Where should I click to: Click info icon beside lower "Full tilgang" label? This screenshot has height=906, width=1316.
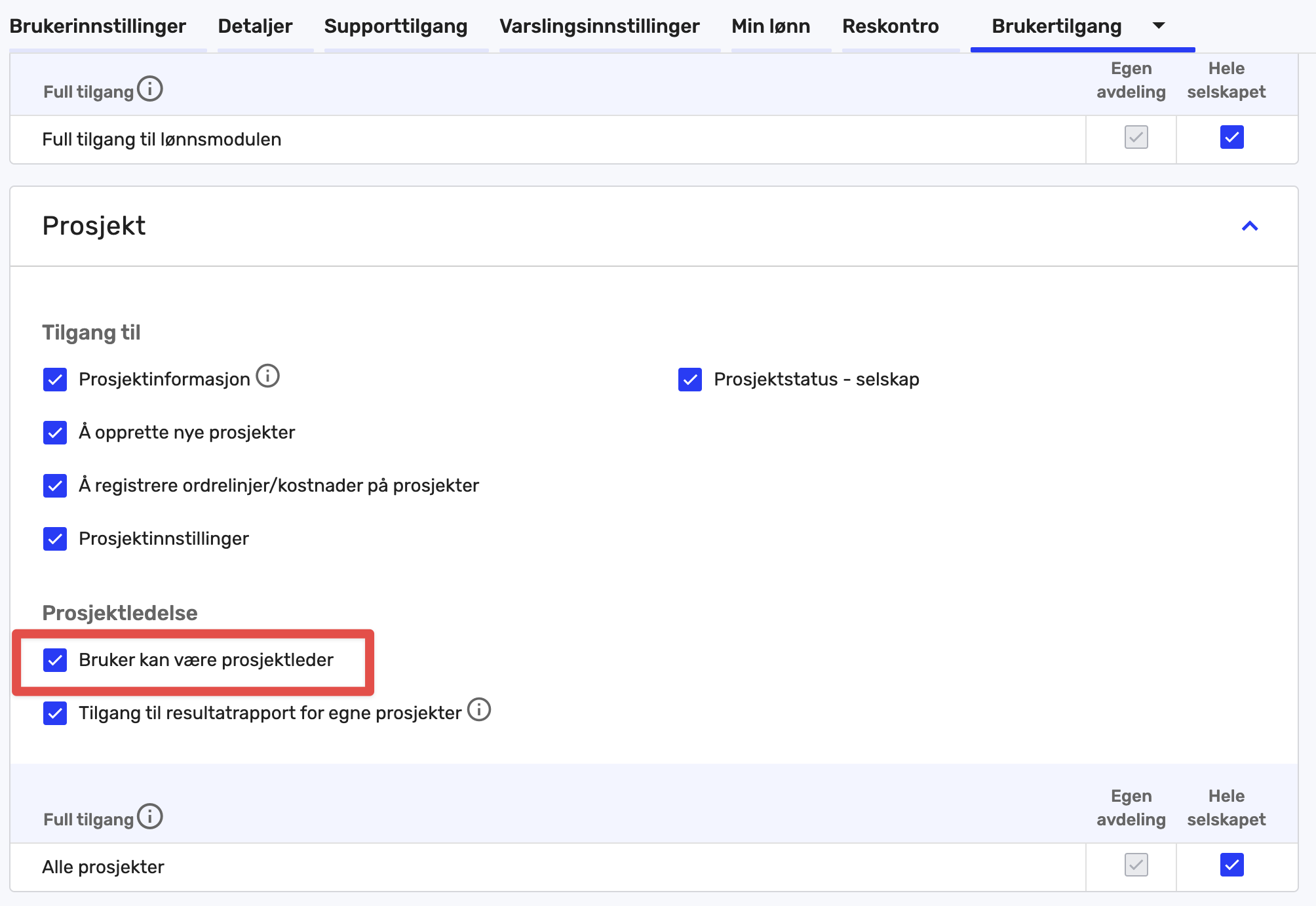coord(151,816)
